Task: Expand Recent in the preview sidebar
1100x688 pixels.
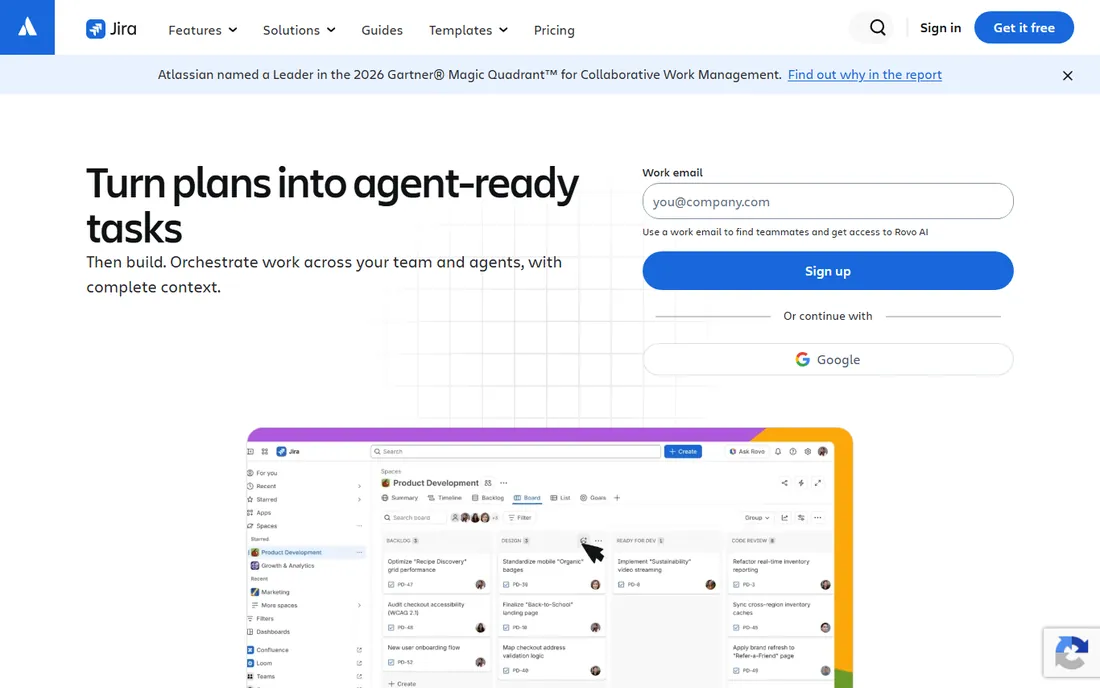Action: pyautogui.click(x=359, y=486)
